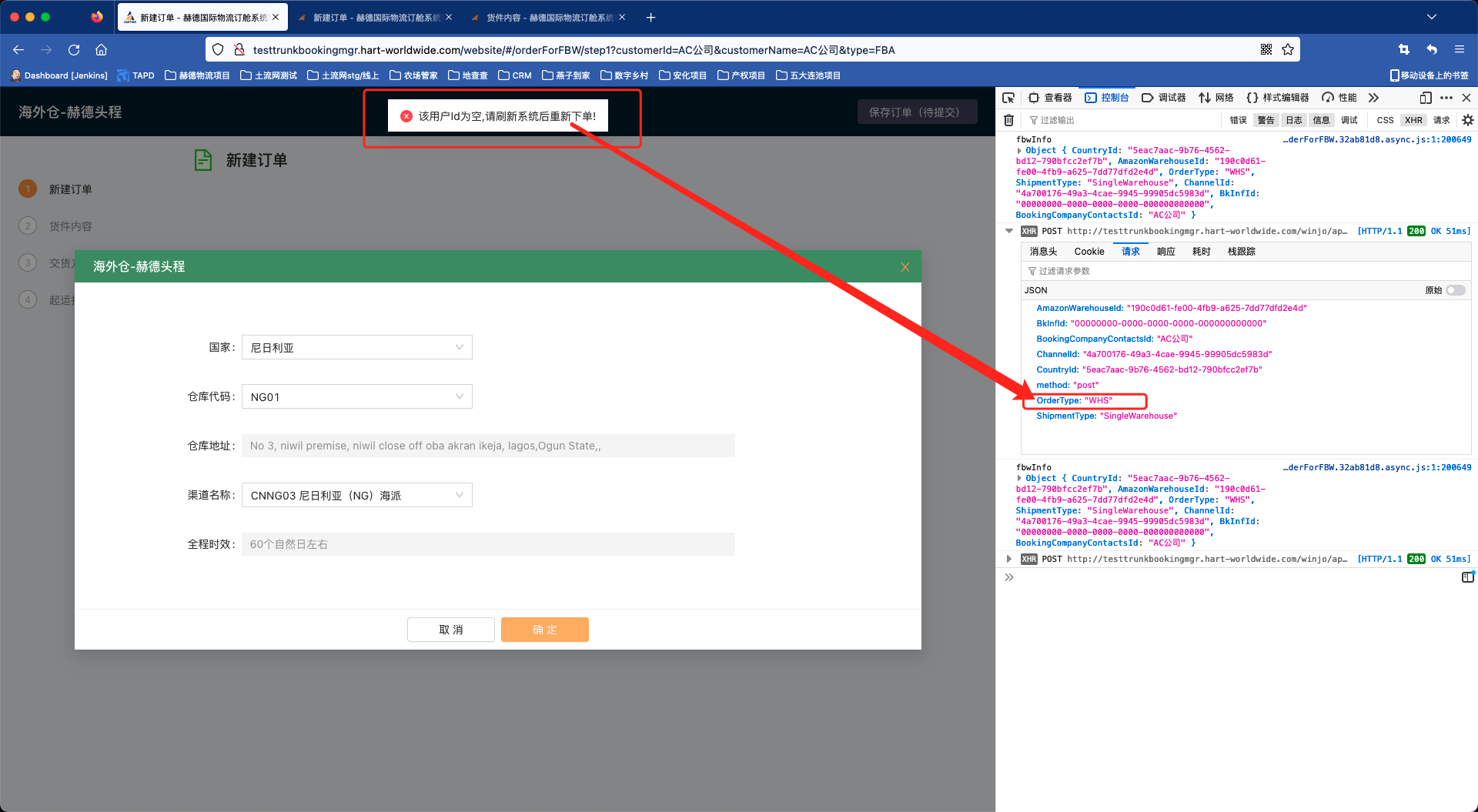
Task: Toggle the XHR console filter
Action: 1413,120
